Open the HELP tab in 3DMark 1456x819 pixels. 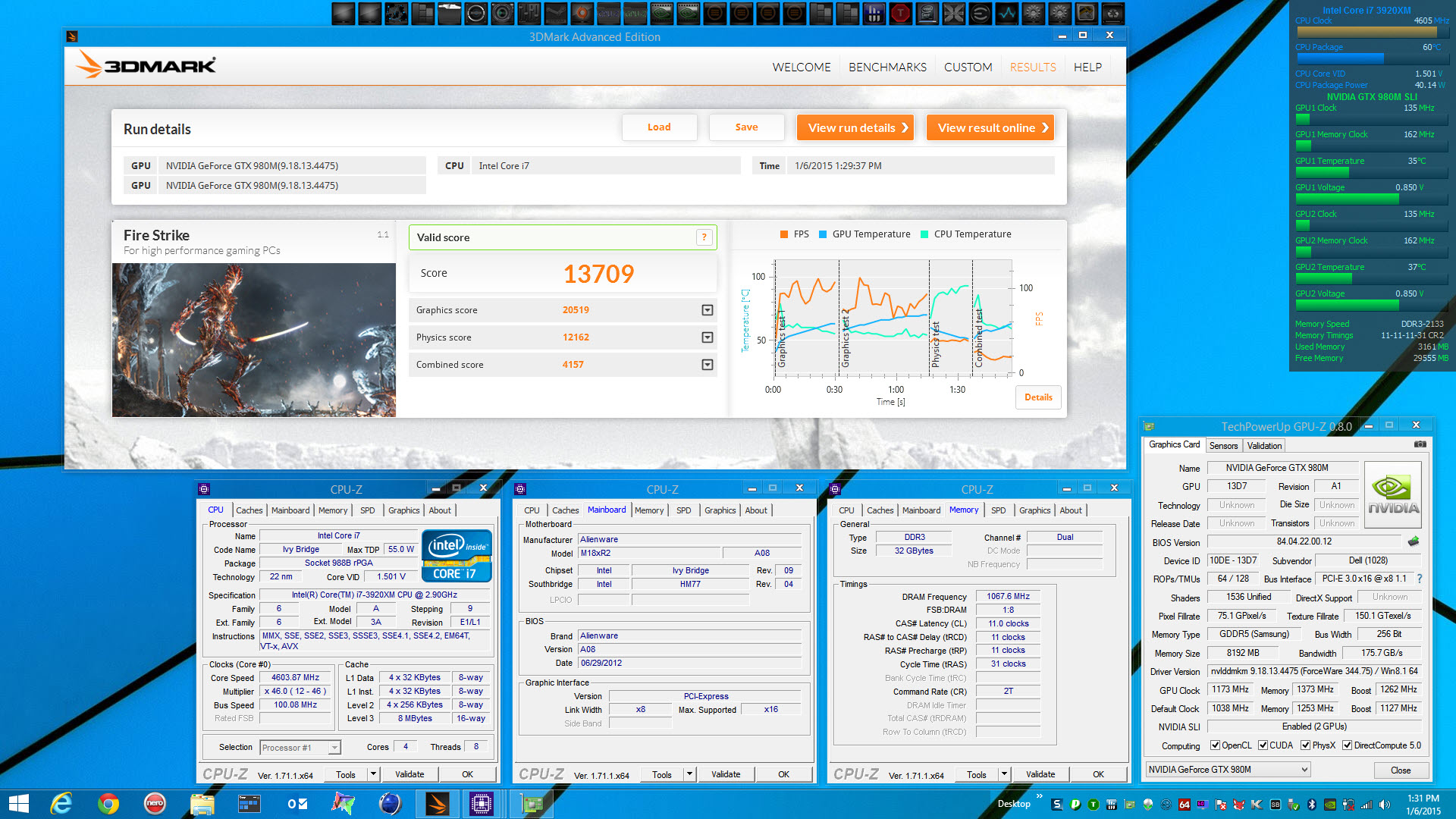[1087, 67]
